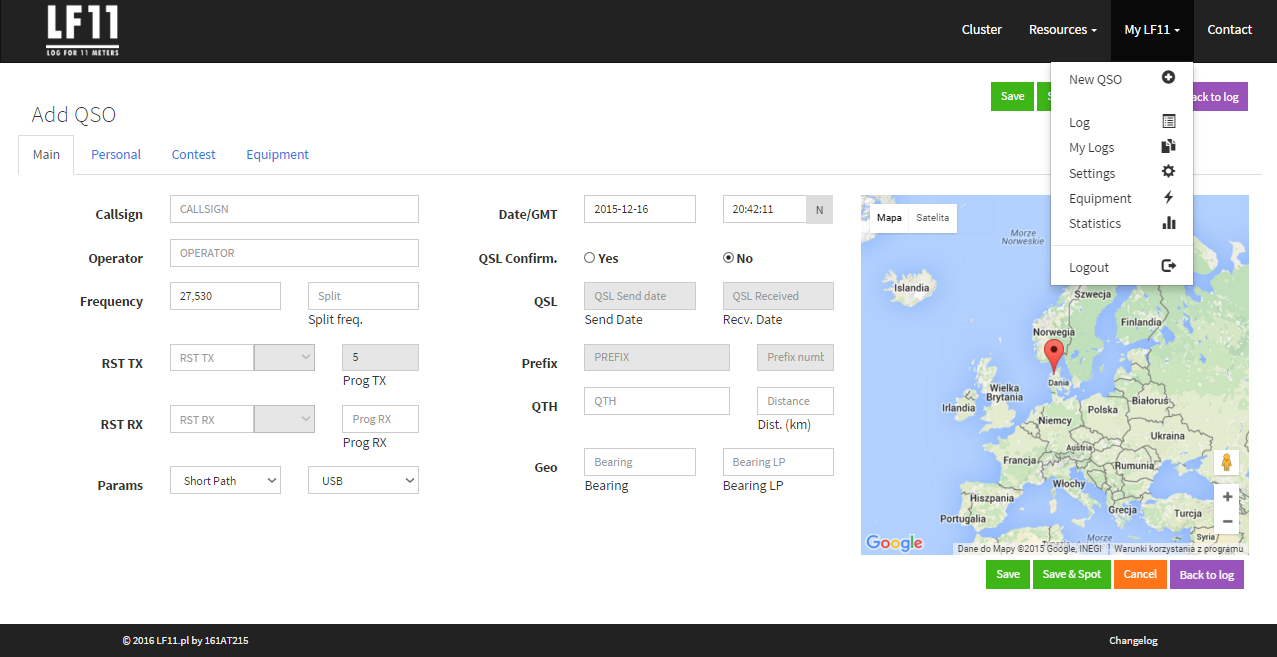This screenshot has width=1277, height=657.
Task: Select No for QSL Confirm
Action: click(729, 258)
